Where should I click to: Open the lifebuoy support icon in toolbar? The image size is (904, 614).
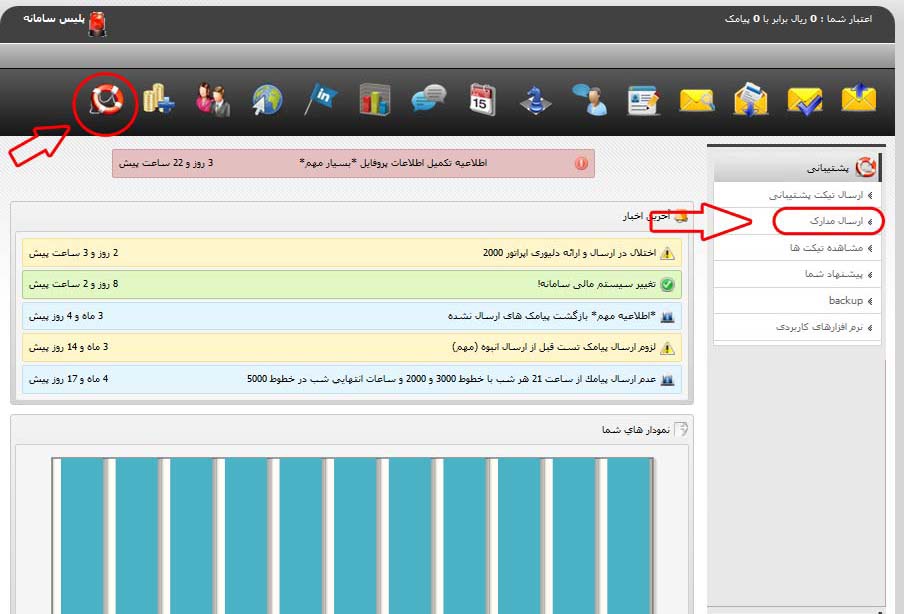pos(107,100)
